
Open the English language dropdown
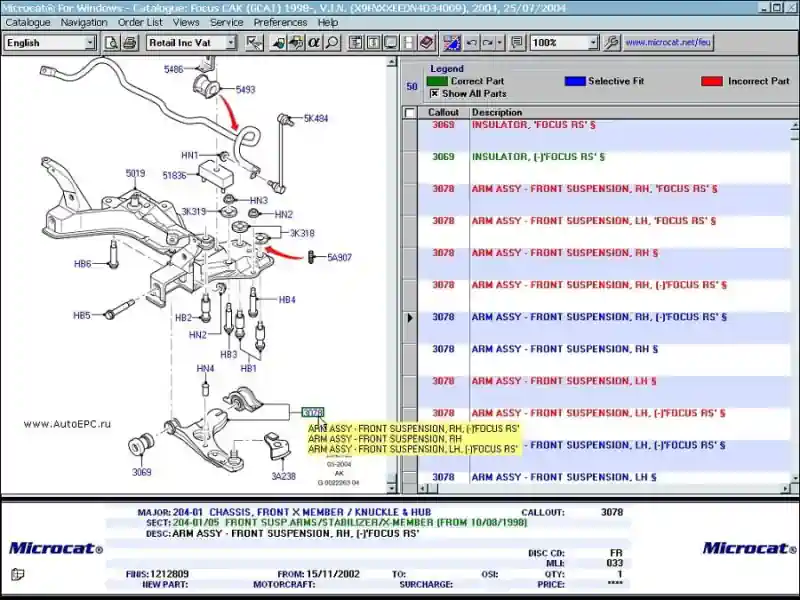pos(89,43)
